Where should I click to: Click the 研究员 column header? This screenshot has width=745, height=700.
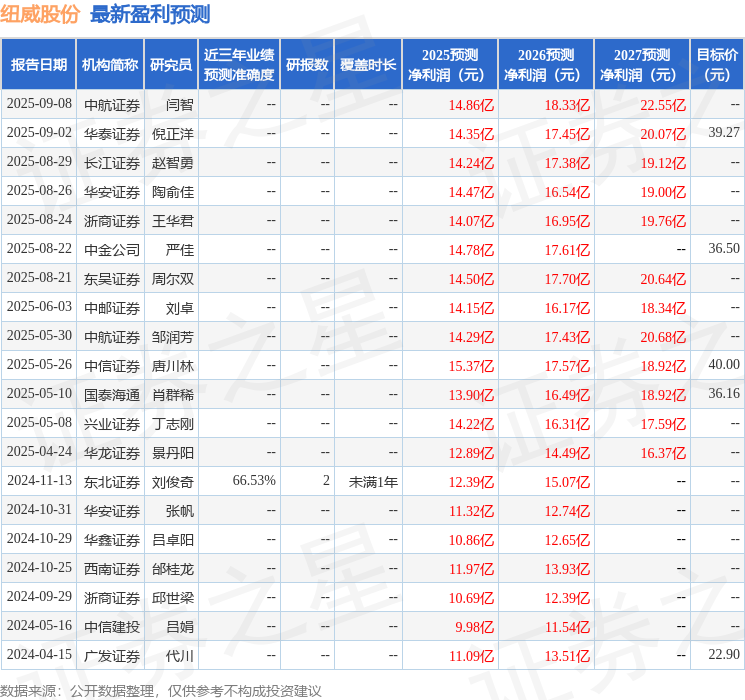pyautogui.click(x=171, y=65)
